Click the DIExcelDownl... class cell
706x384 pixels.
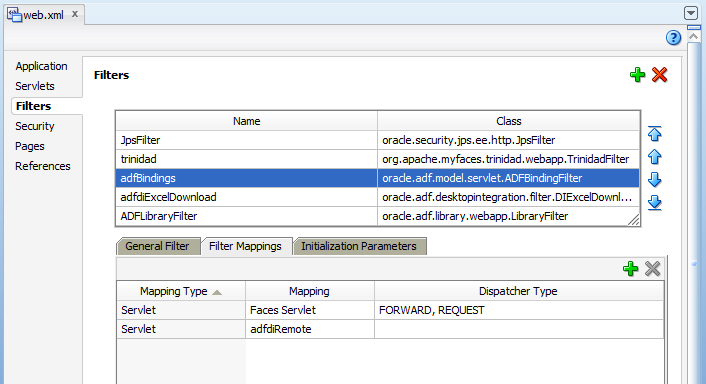508,197
